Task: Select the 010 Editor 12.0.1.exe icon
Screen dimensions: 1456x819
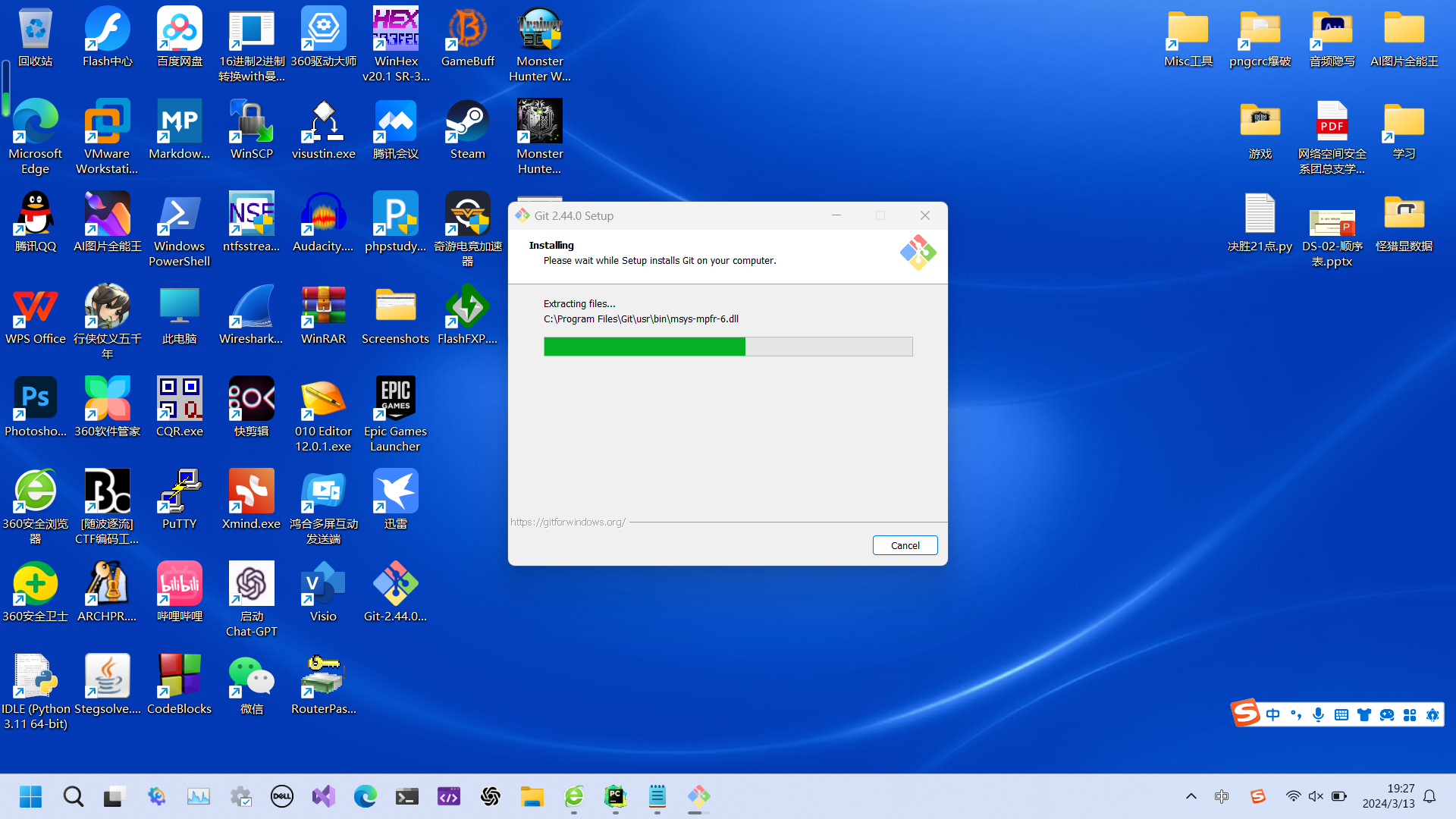Action: click(x=324, y=416)
